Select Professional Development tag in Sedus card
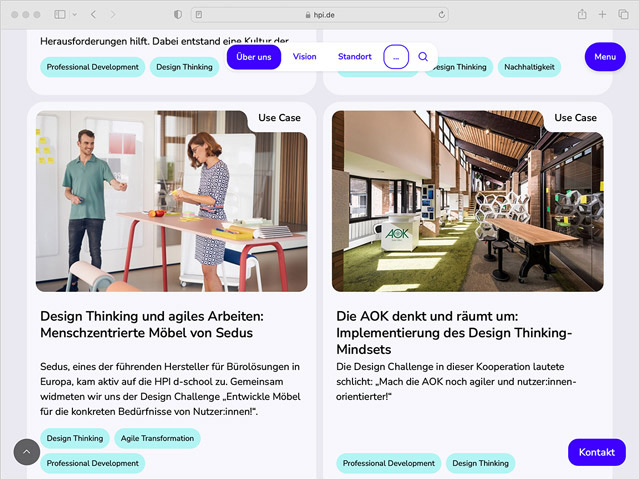 point(93,463)
